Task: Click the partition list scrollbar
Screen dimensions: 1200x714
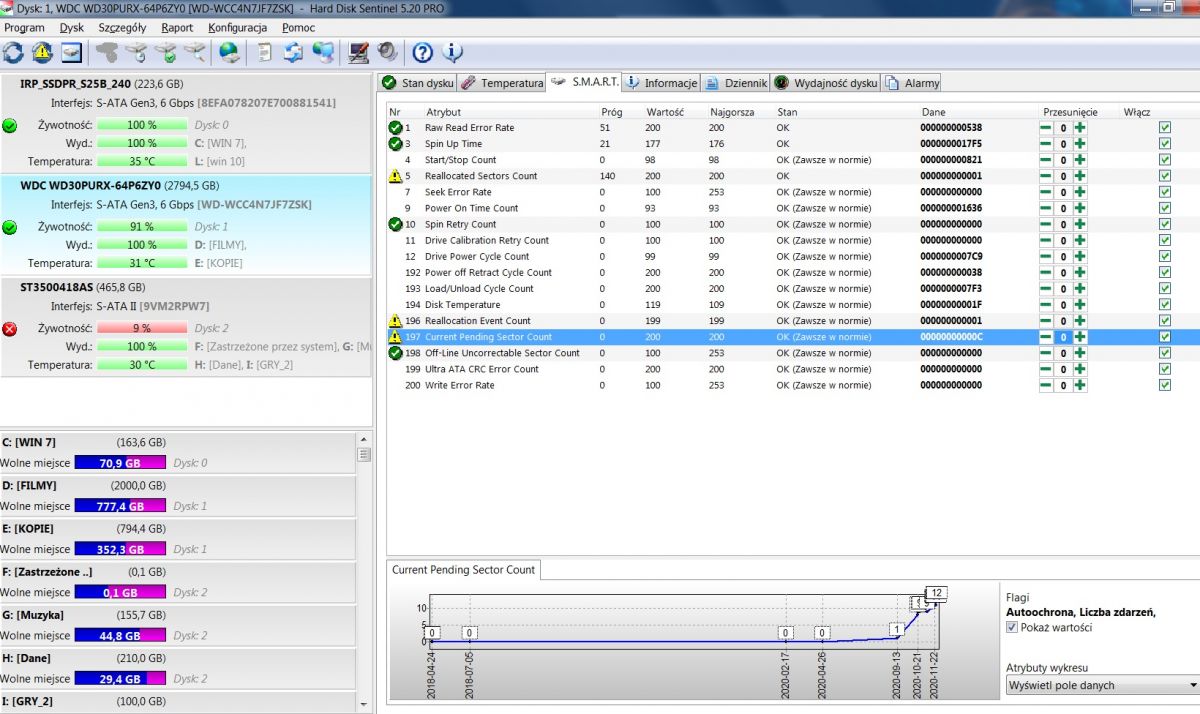Action: (x=364, y=570)
